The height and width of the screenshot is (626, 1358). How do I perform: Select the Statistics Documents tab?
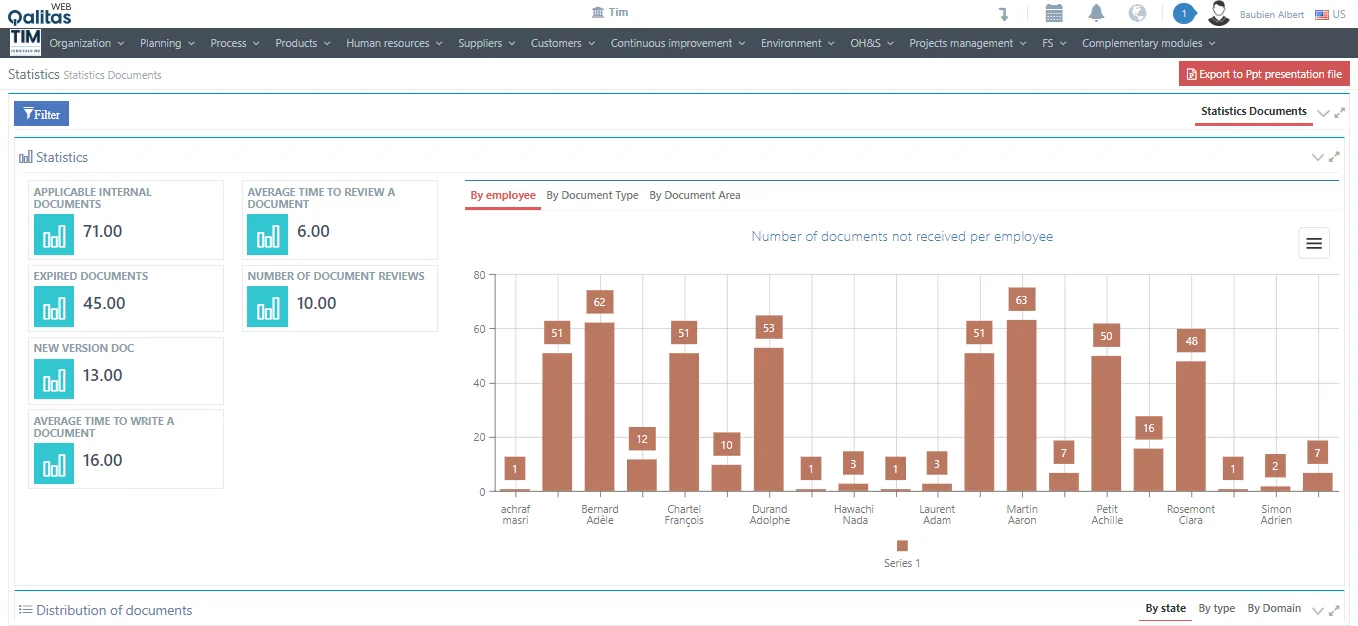(x=1253, y=111)
